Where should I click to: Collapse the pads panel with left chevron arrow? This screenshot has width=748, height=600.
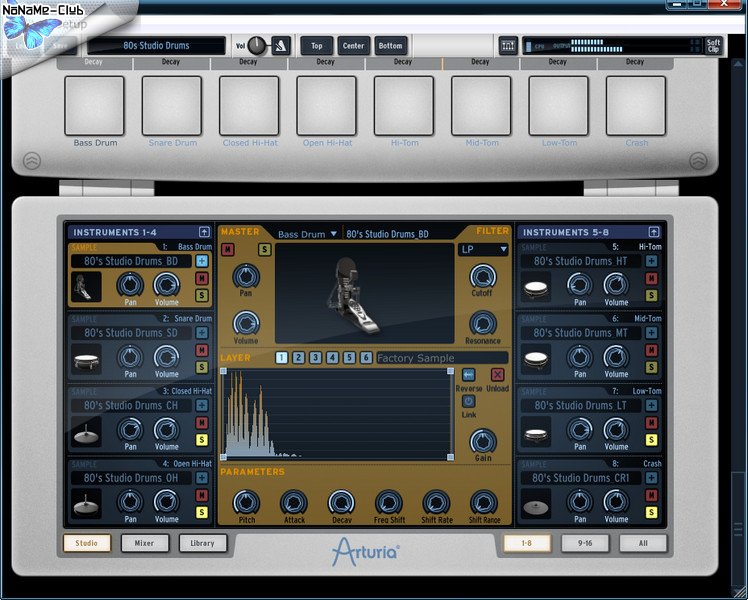tap(31, 160)
